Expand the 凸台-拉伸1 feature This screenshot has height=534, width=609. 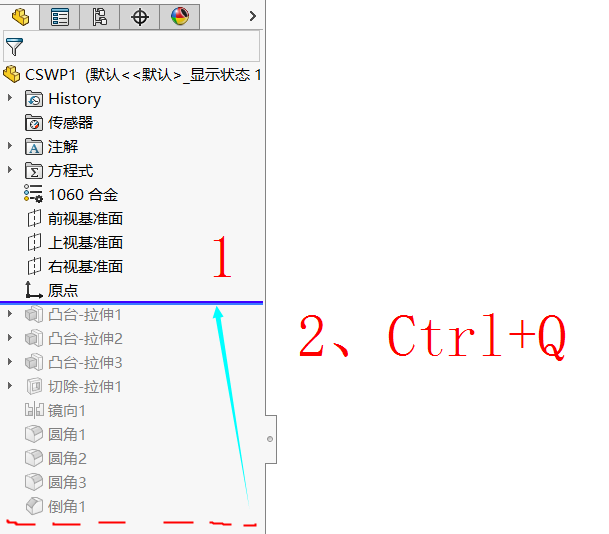click(10, 314)
